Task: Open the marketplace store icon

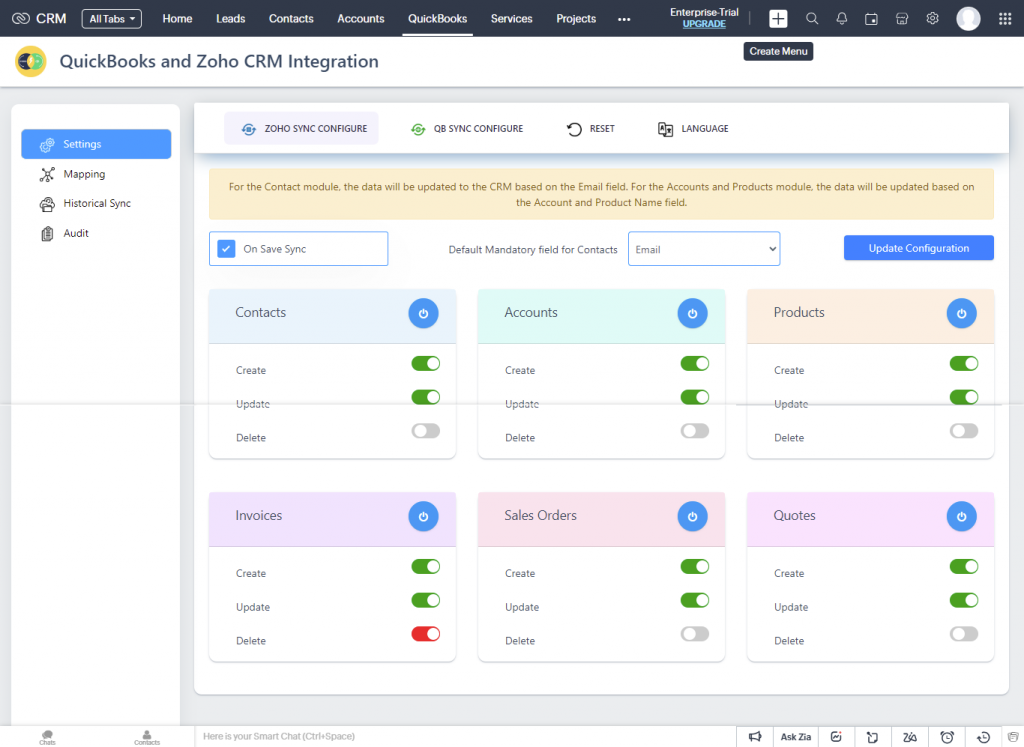Action: (x=902, y=18)
